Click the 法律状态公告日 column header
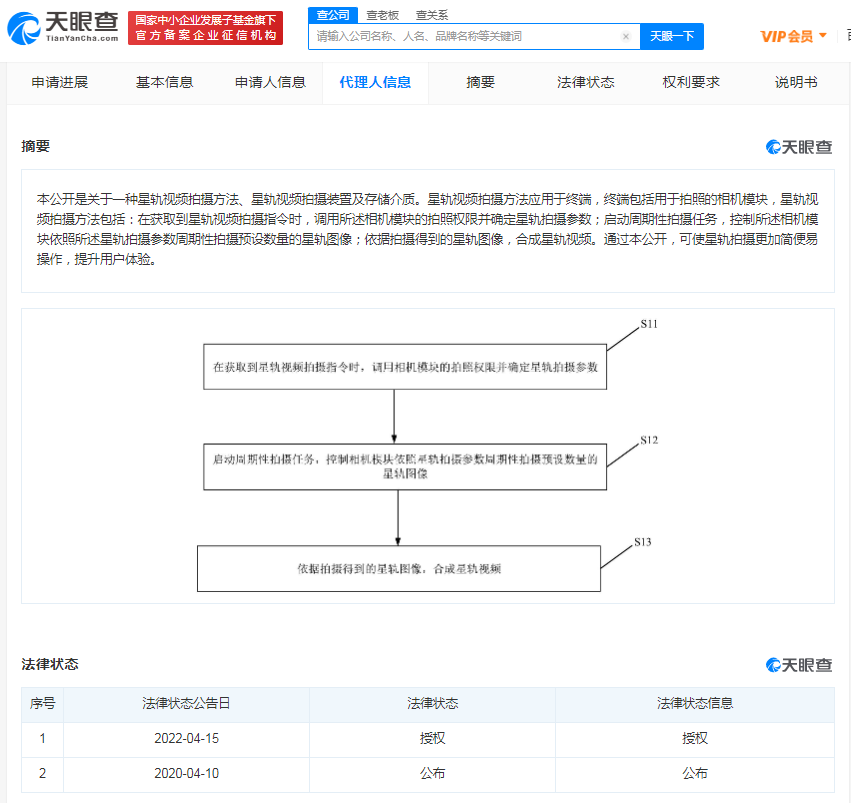Image resolution: width=851 pixels, height=803 pixels. (186, 704)
